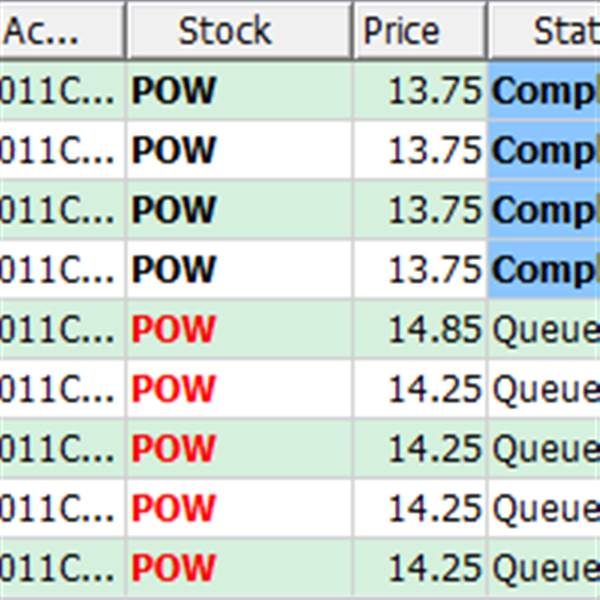This screenshot has width=600, height=600.
Task: Click the last 14.25 price cell
Action: [x=420, y=567]
